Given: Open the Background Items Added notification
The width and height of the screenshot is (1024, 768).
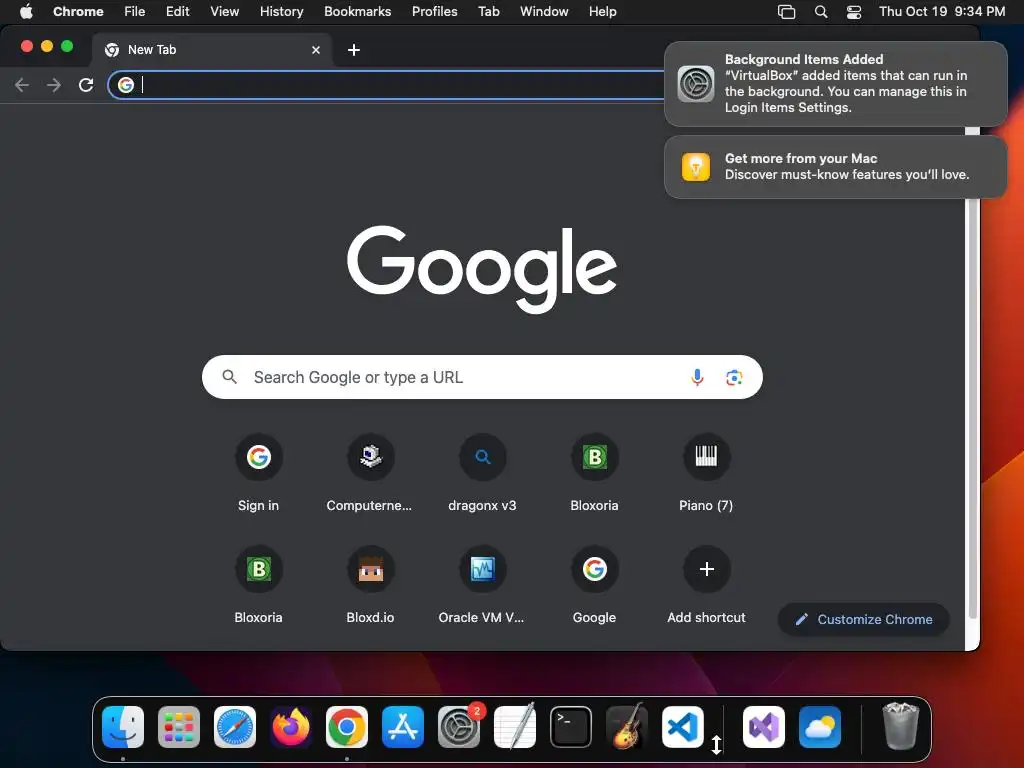Looking at the screenshot, I should [835, 84].
